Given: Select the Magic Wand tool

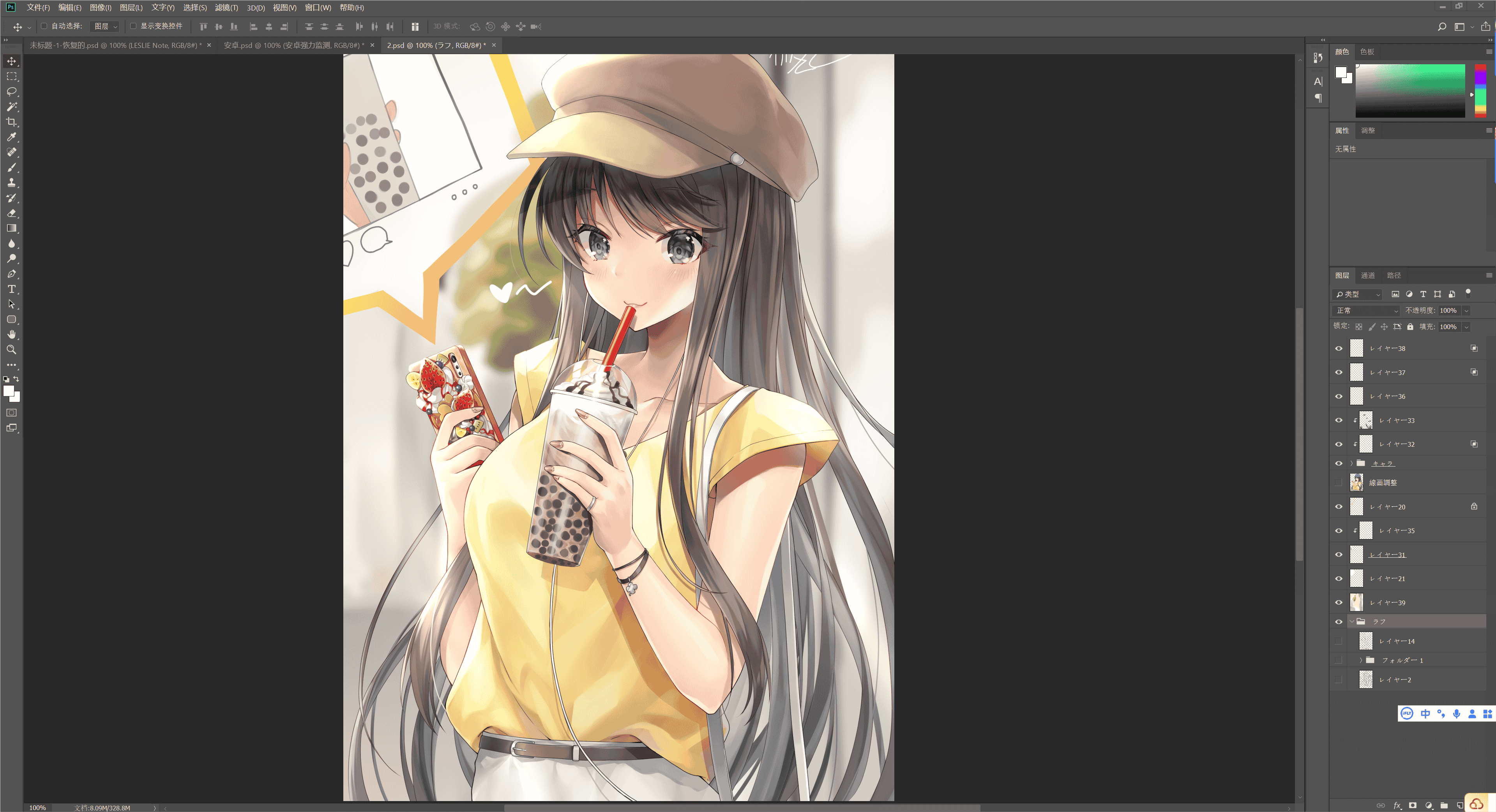Looking at the screenshot, I should (x=11, y=107).
